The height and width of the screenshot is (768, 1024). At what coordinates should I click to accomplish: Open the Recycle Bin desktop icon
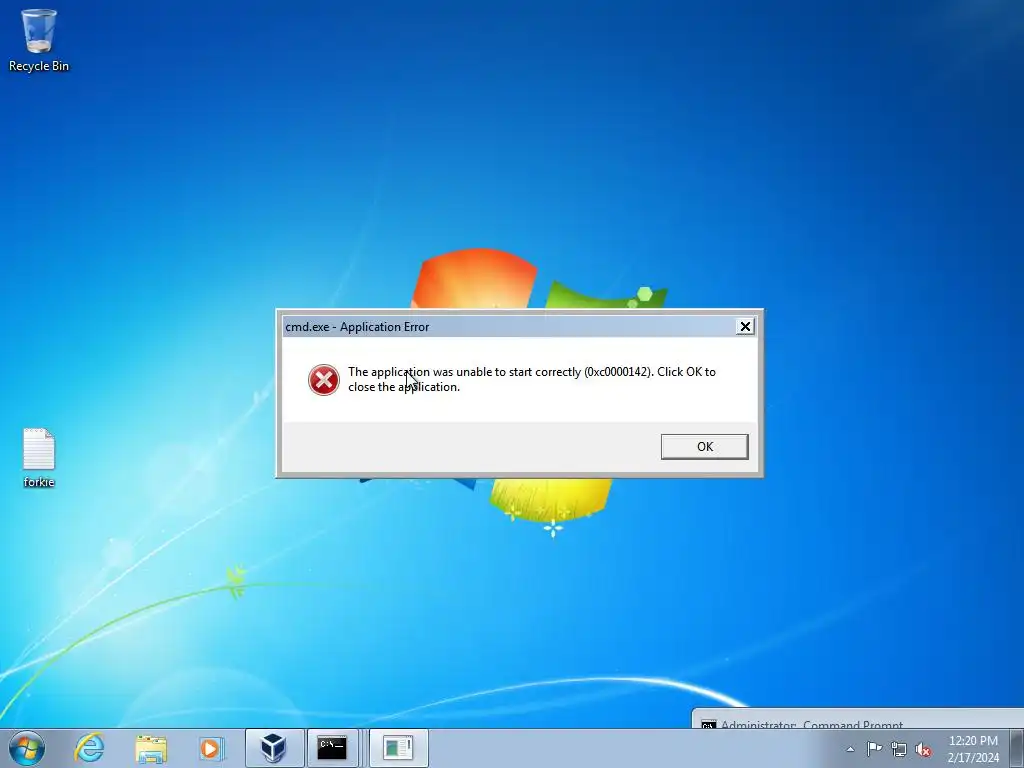pyautogui.click(x=39, y=40)
